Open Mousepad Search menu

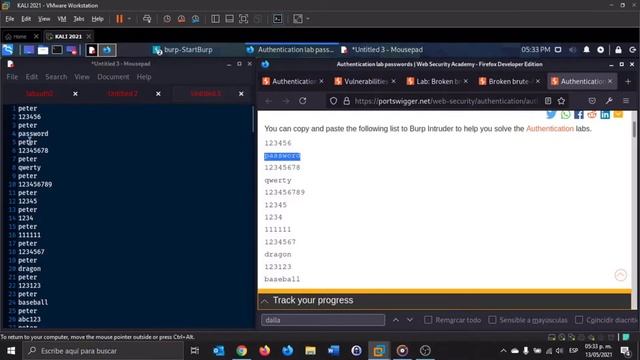coord(56,77)
